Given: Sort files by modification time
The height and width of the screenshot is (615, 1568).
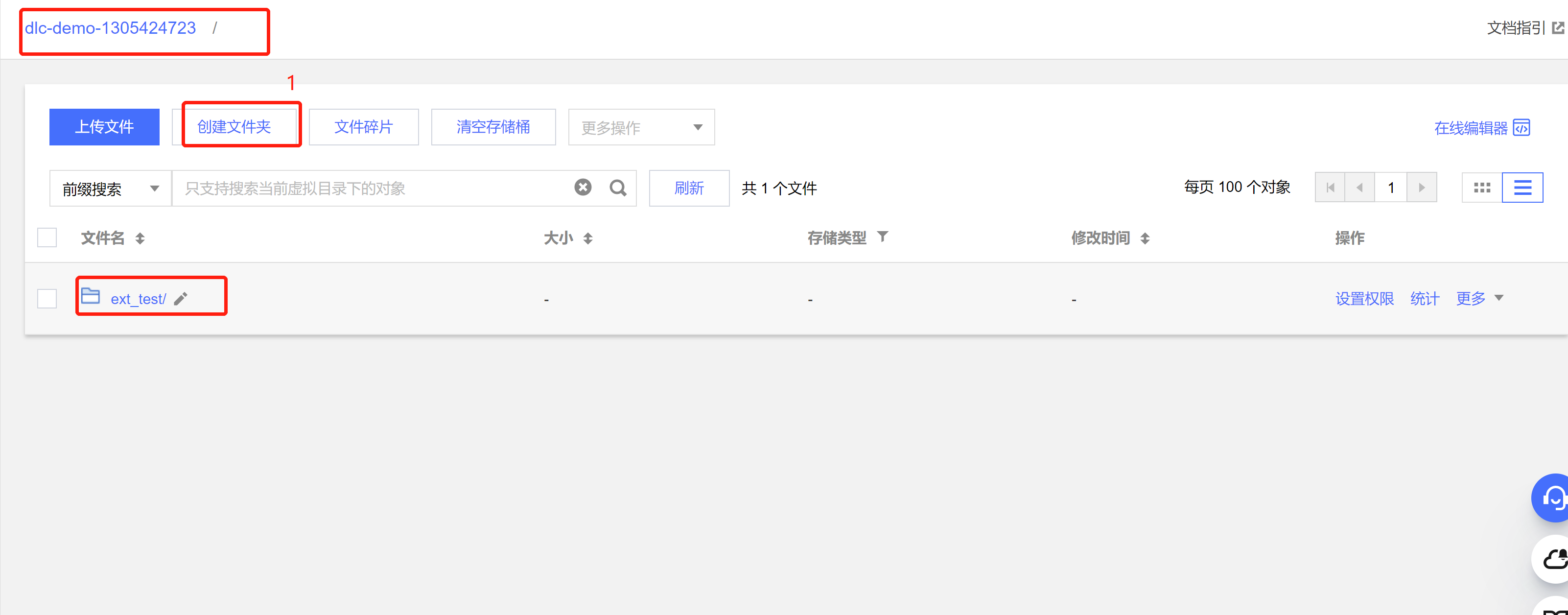Looking at the screenshot, I should 1145,238.
